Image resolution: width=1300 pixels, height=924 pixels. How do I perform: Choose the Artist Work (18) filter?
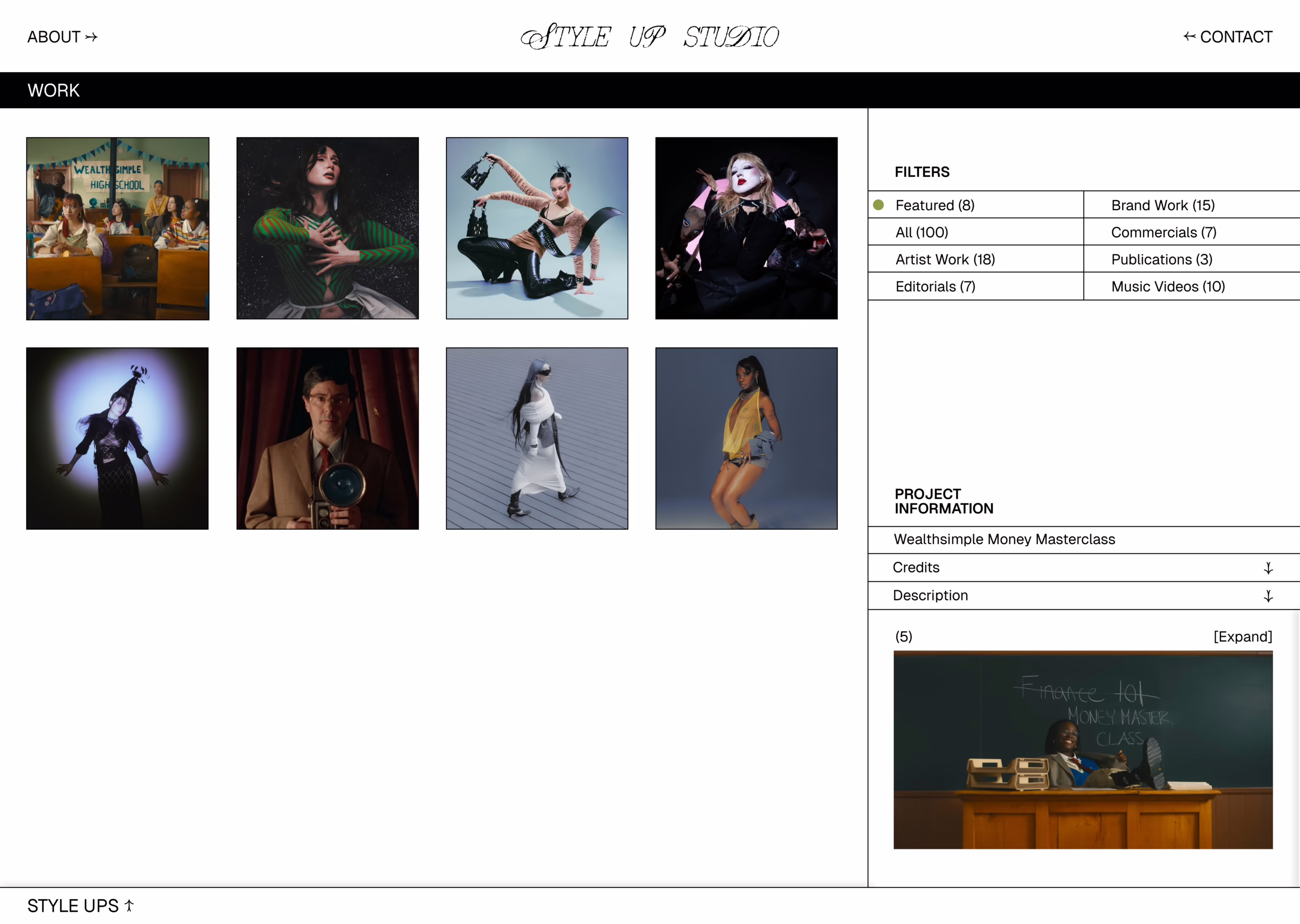[945, 259]
